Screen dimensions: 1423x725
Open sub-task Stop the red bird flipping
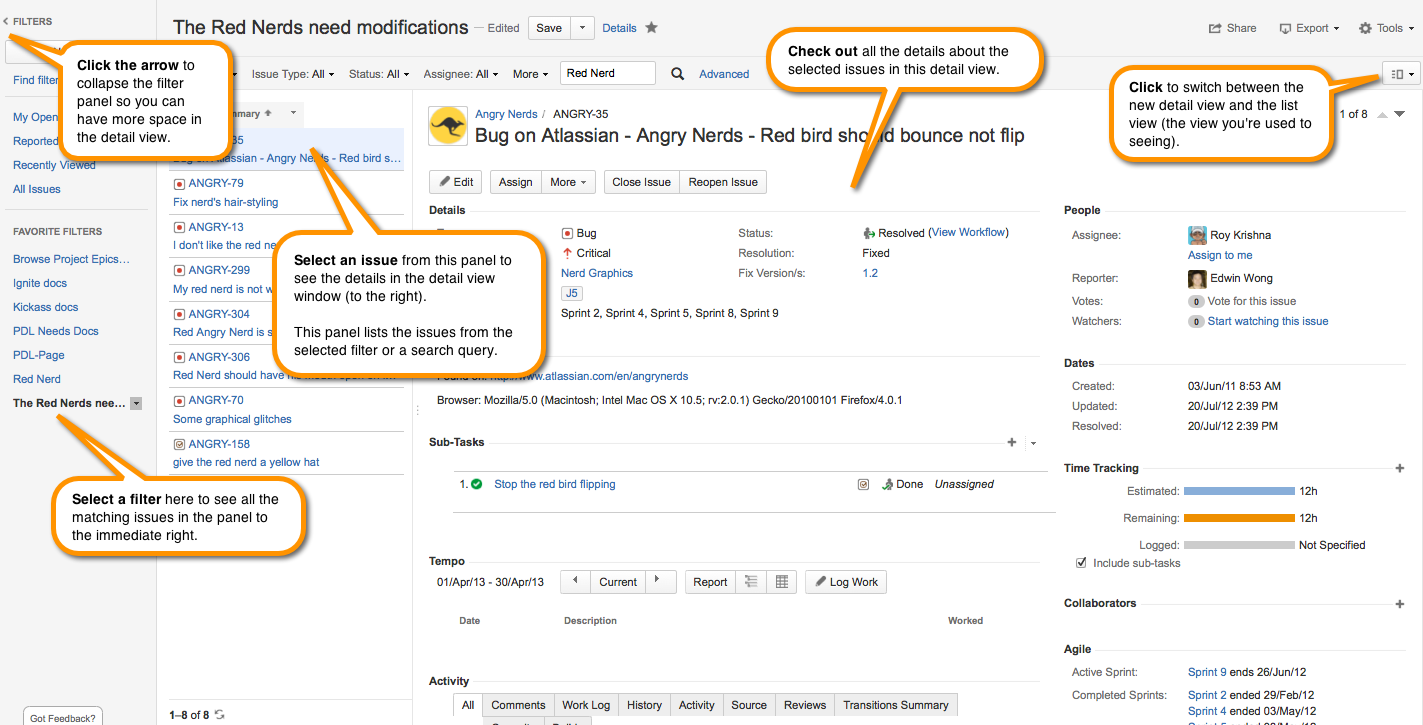pyautogui.click(x=555, y=484)
